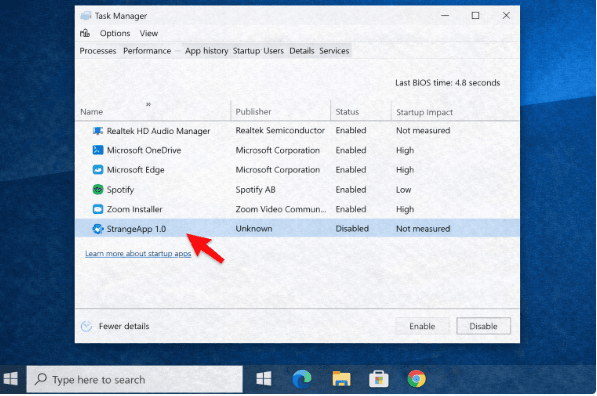Sort by the Publisher column header
Image resolution: width=597 pixels, height=396 pixels.
click(x=253, y=112)
